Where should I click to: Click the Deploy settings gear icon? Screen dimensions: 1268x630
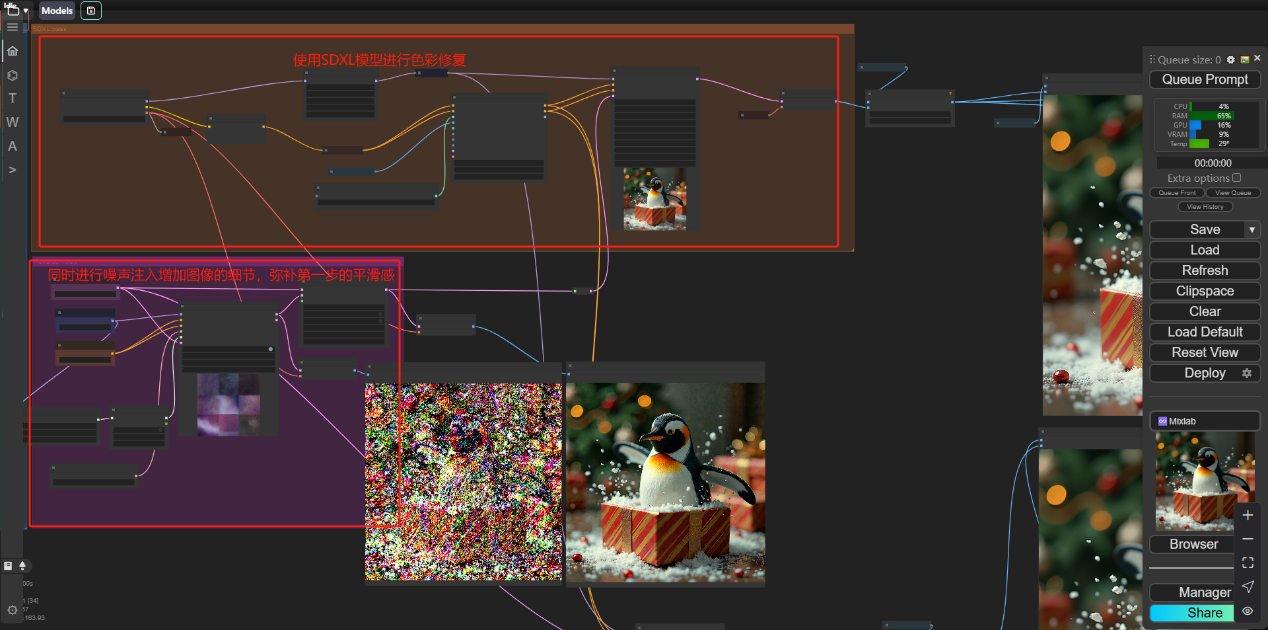click(1246, 373)
